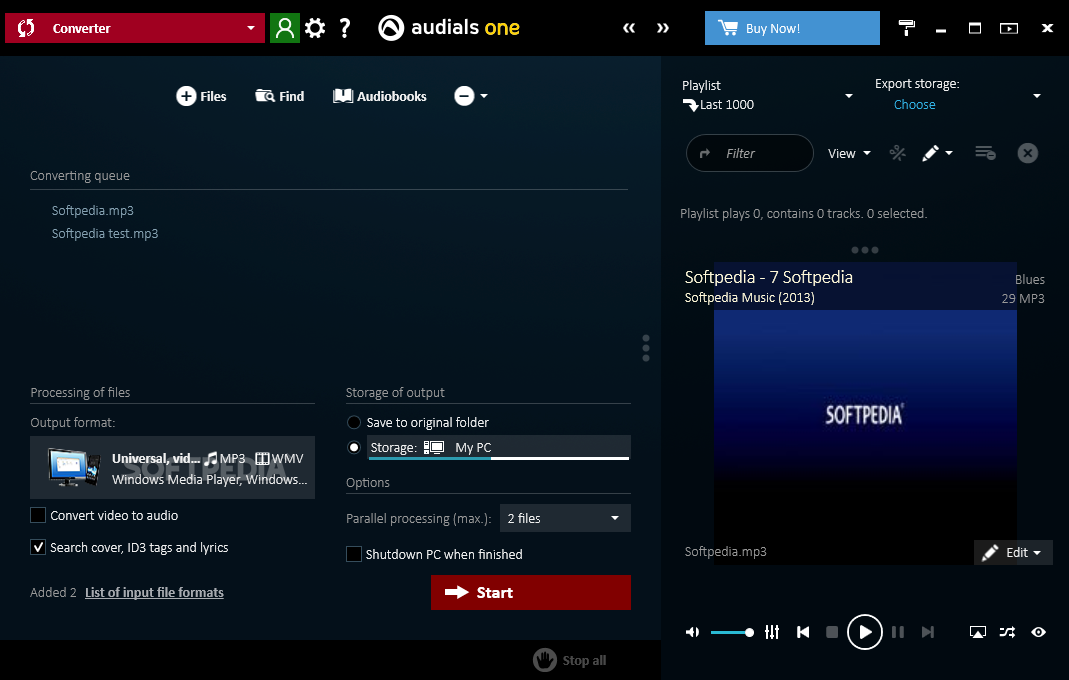Clear the playlist with the X circle
1069x680 pixels.
click(x=1027, y=153)
